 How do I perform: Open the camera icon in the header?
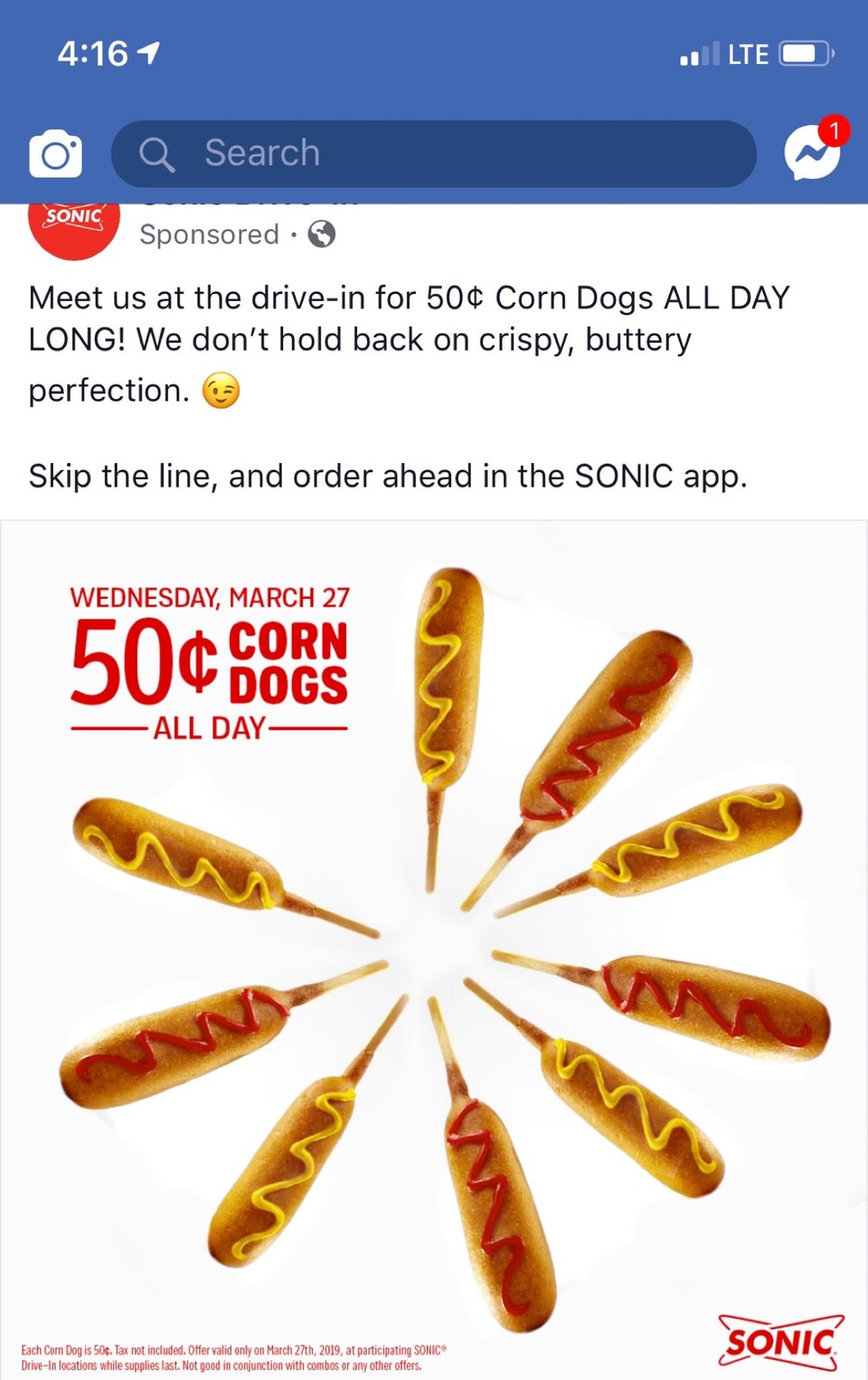(56, 154)
